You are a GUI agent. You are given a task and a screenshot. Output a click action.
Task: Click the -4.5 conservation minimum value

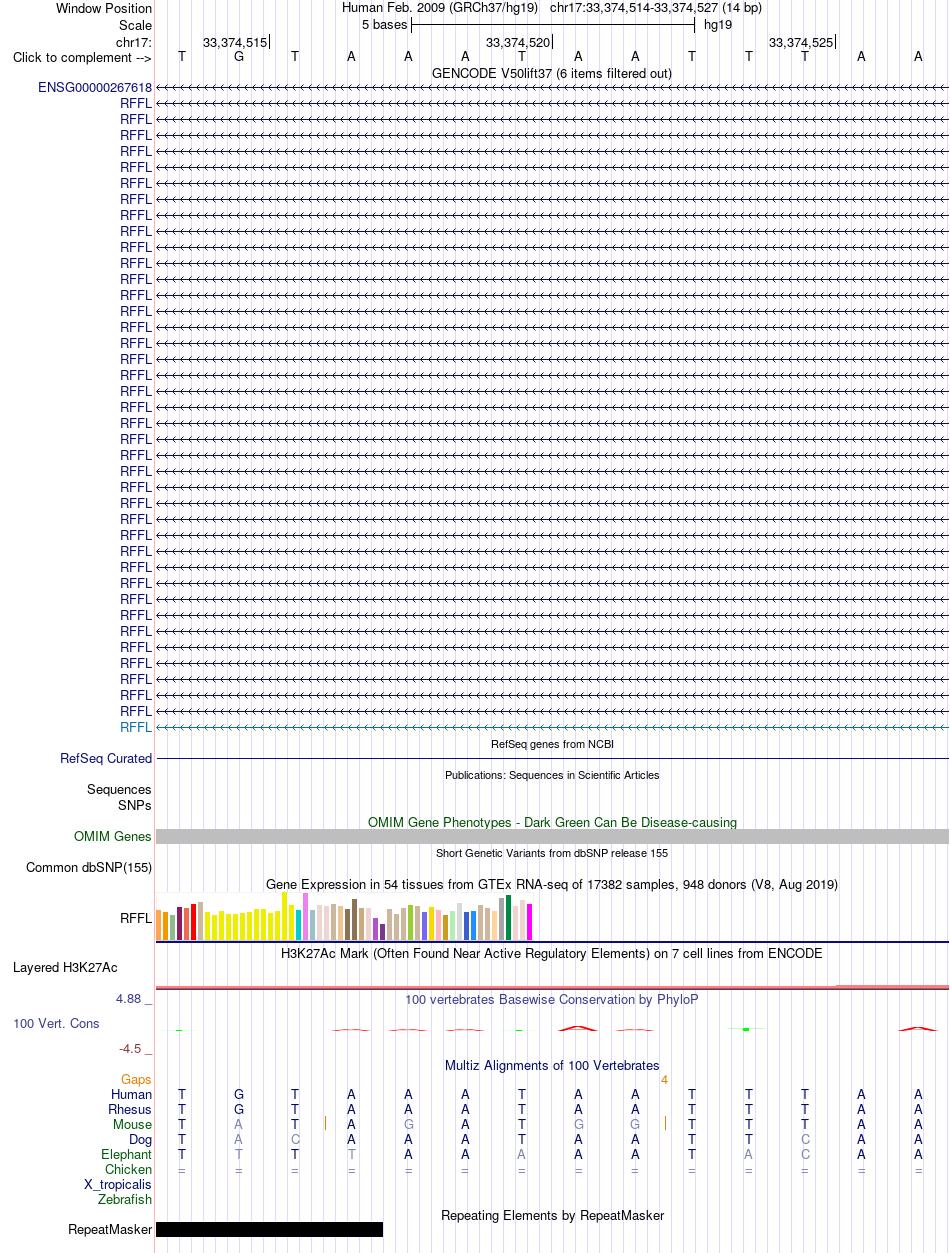(x=135, y=1048)
